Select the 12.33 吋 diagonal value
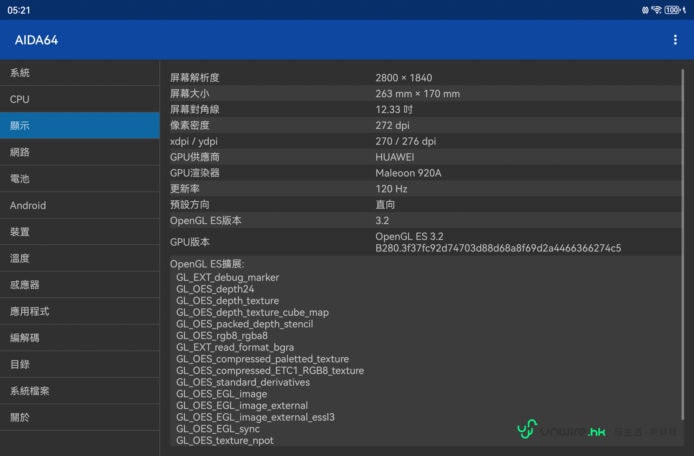Screen dimensions: 694x456 coord(394,110)
